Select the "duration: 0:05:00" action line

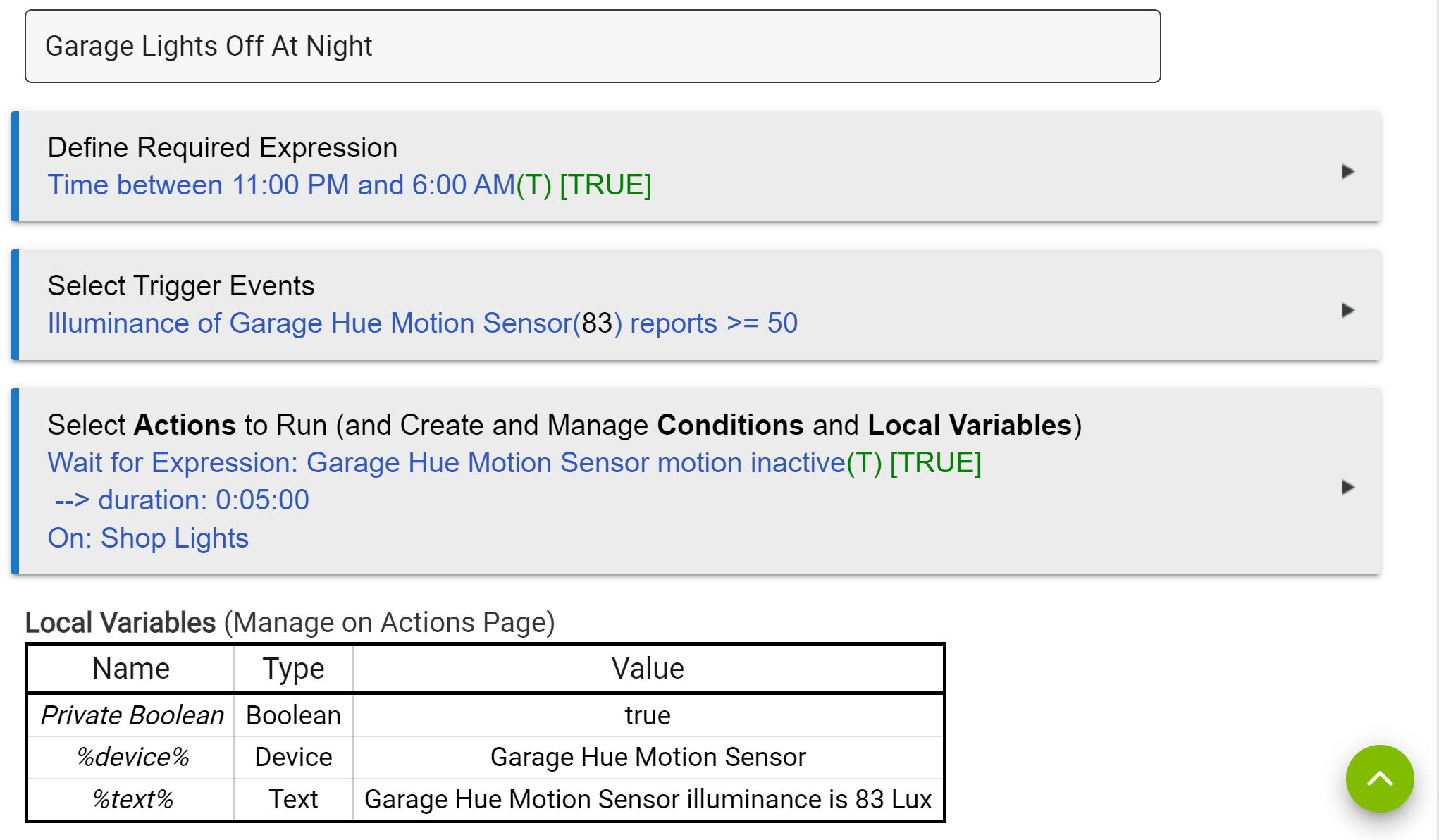pyautogui.click(x=182, y=500)
